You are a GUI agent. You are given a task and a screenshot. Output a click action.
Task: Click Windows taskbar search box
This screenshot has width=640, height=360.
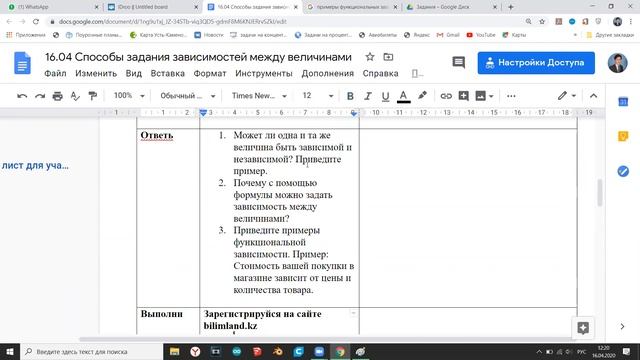coord(91,351)
